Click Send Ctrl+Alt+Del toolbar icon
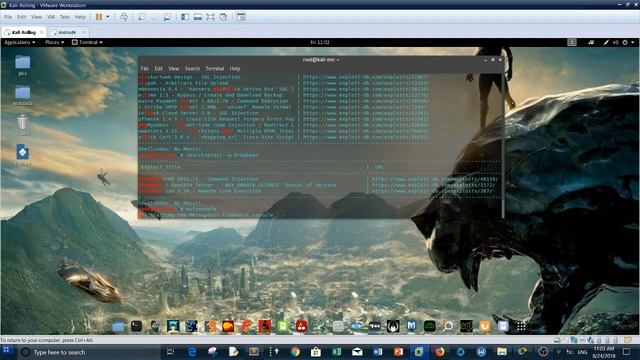This screenshot has height=360, width=640. [124, 17]
